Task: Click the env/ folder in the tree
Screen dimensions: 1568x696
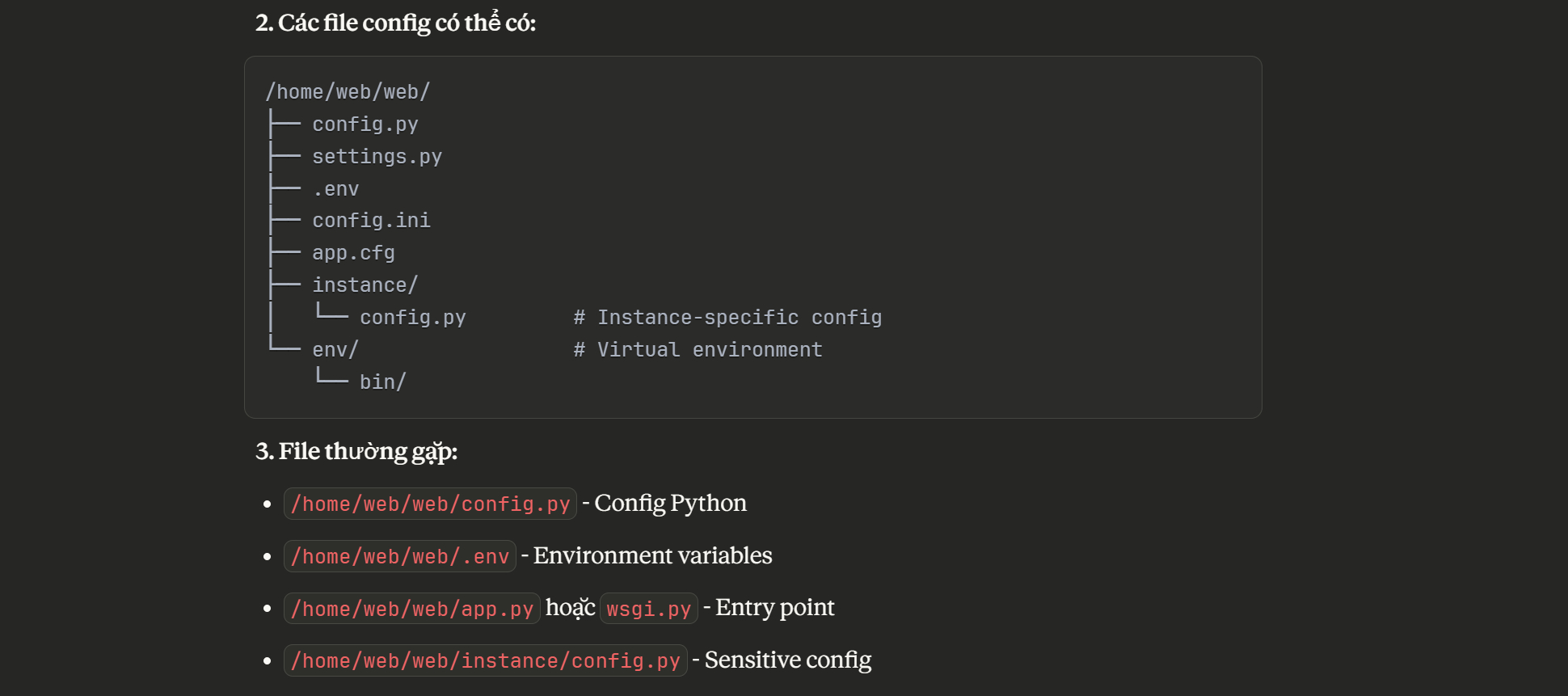Action: click(335, 350)
